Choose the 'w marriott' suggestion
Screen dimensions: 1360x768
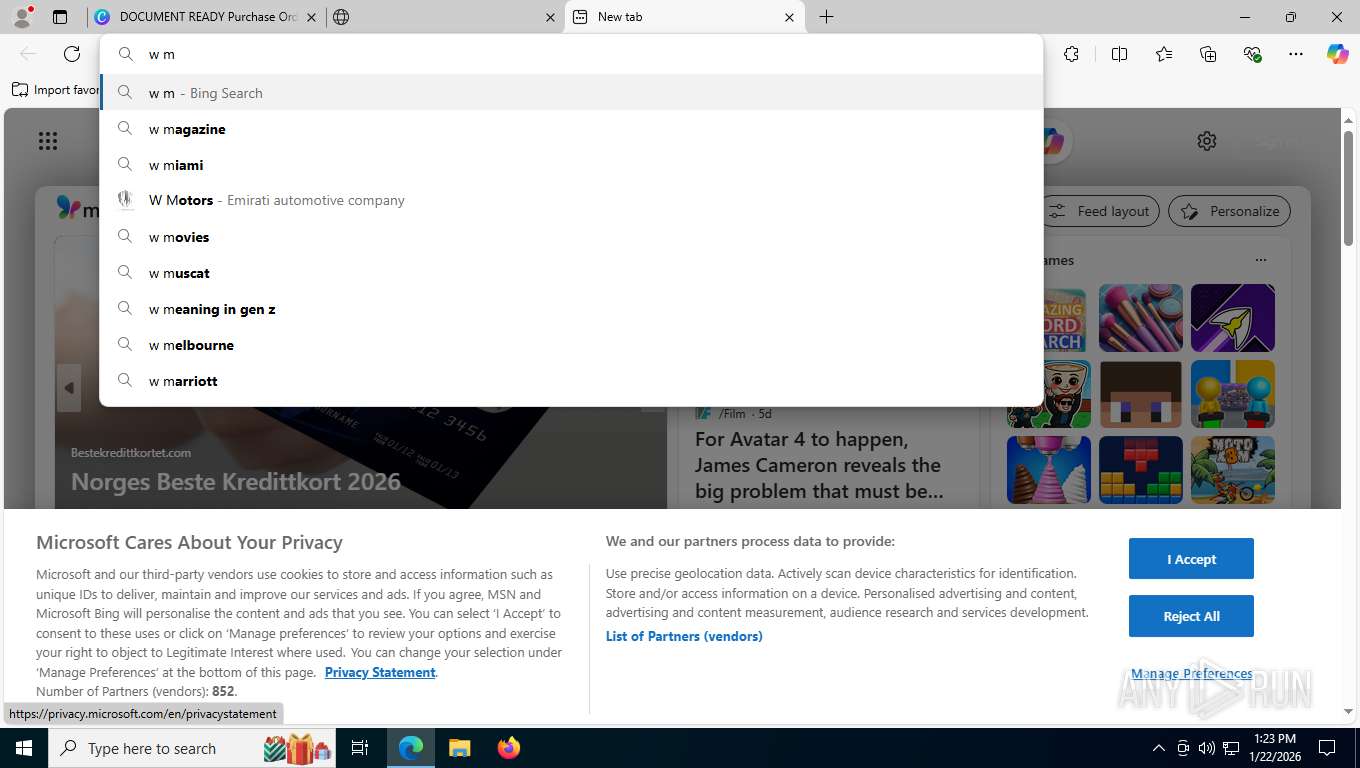pyautogui.click(x=572, y=381)
